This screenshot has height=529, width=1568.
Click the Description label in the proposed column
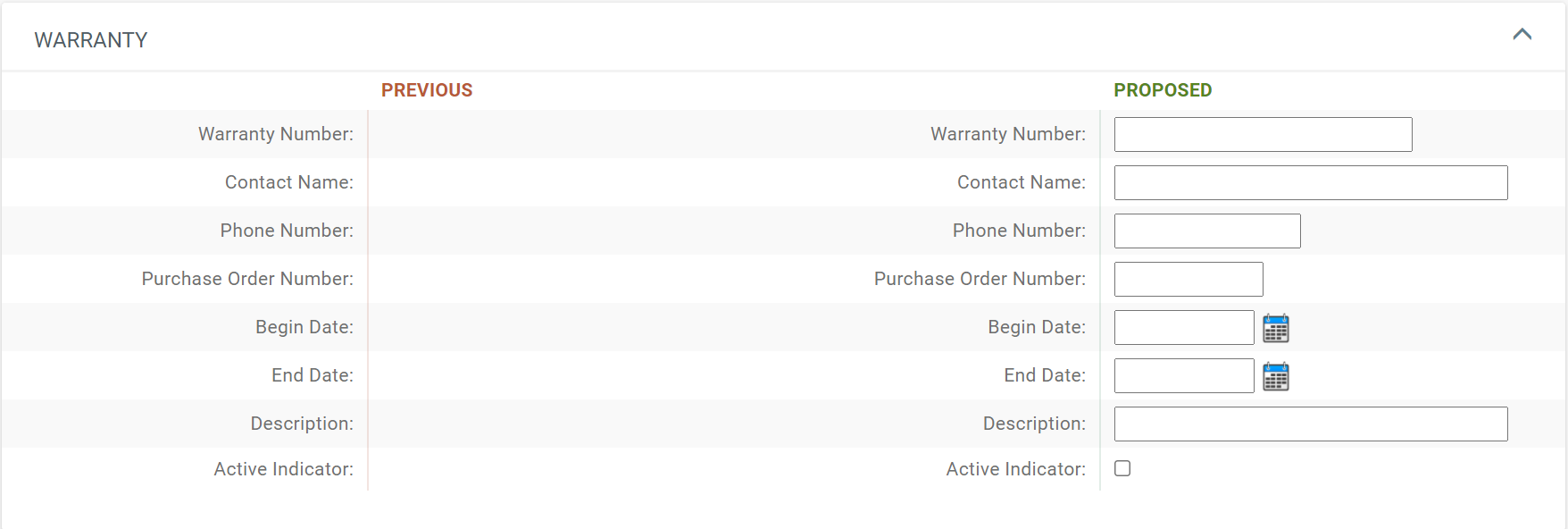[1035, 424]
